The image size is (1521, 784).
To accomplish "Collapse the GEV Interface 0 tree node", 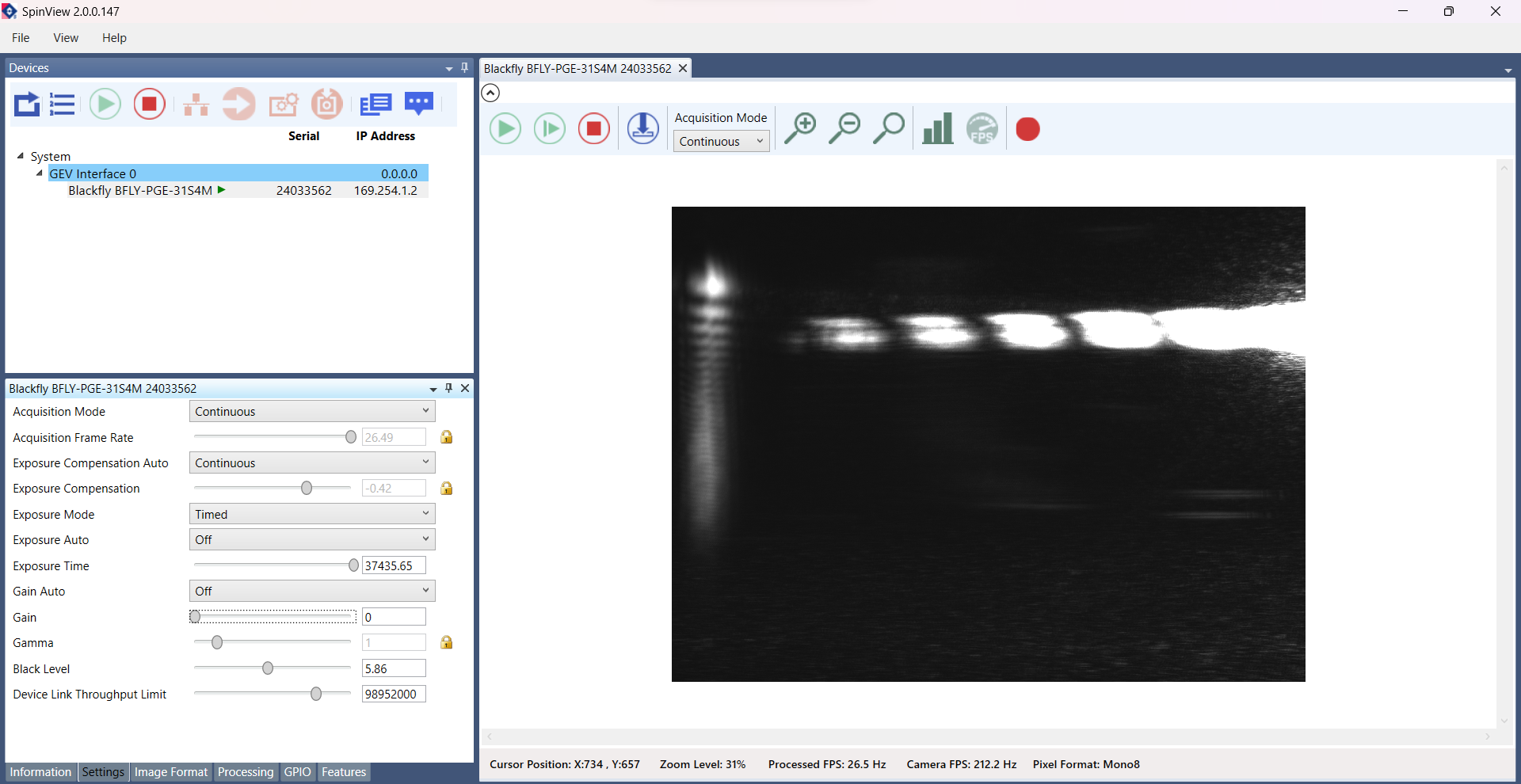I will [39, 173].
